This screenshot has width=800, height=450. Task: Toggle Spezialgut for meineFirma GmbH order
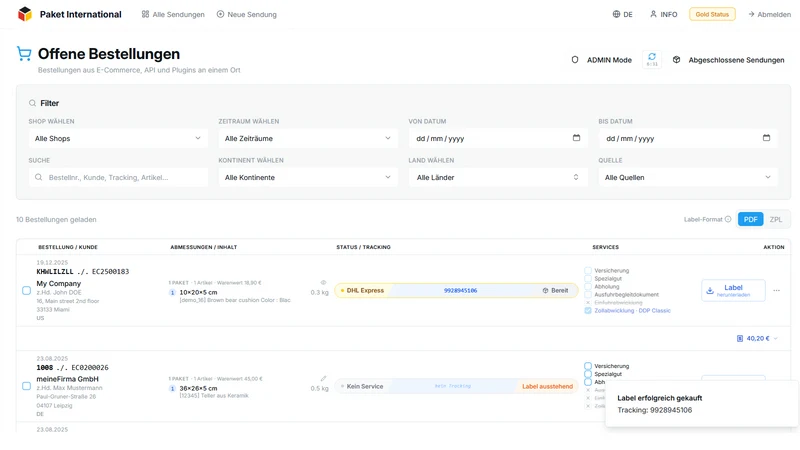click(x=588, y=374)
